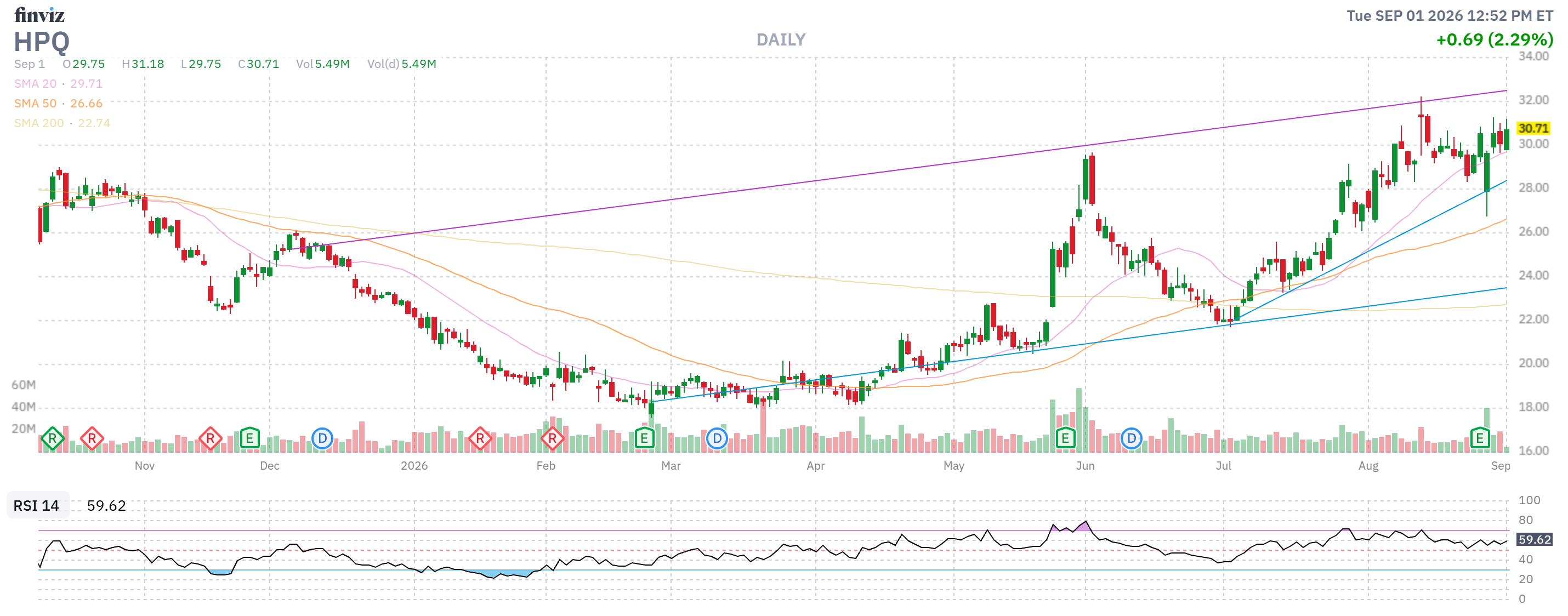The width and height of the screenshot is (1568, 616).
Task: Click the yellow 30.71 current price tag
Action: (x=1533, y=128)
